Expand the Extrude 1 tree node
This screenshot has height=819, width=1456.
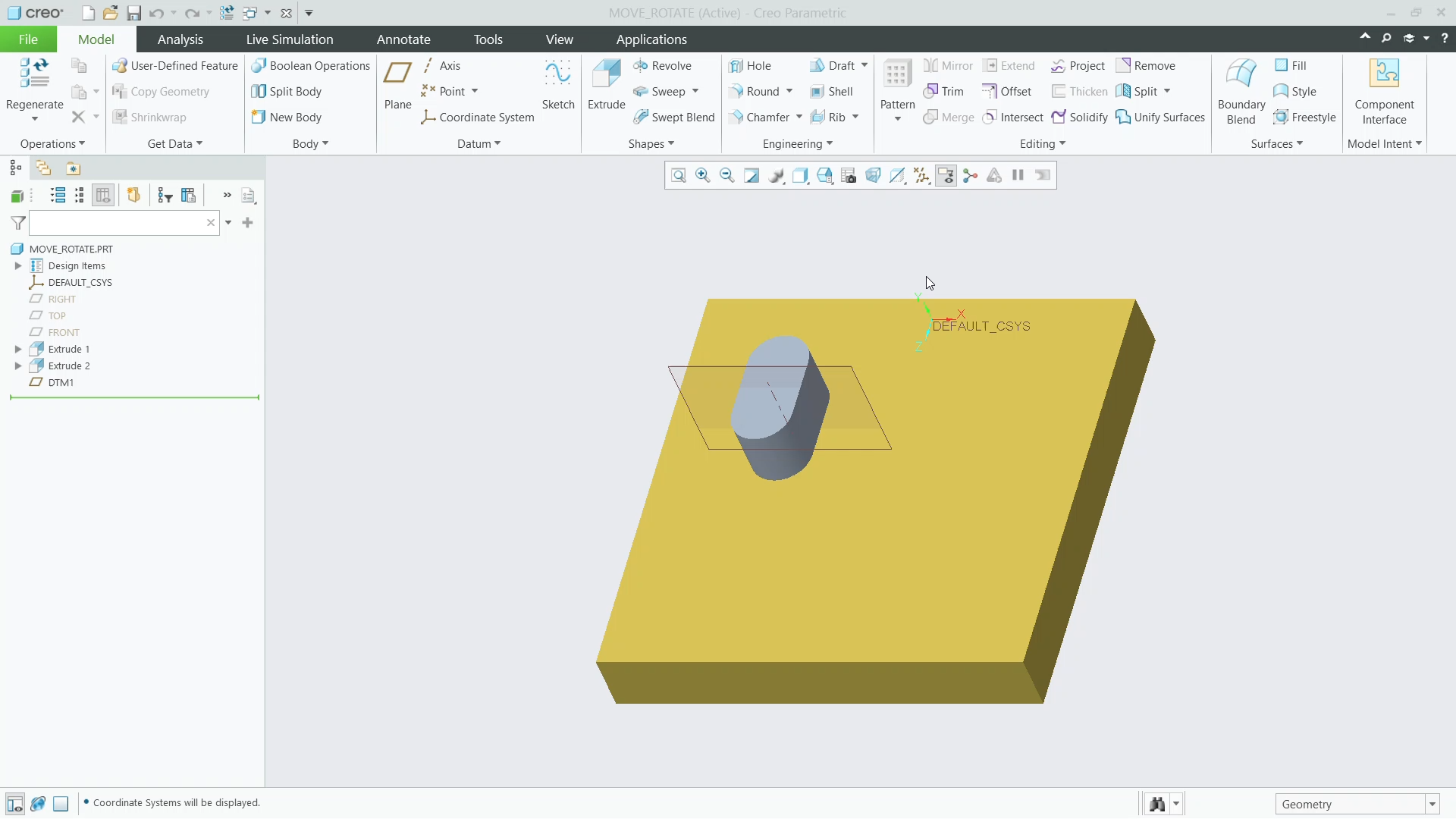click(x=18, y=350)
